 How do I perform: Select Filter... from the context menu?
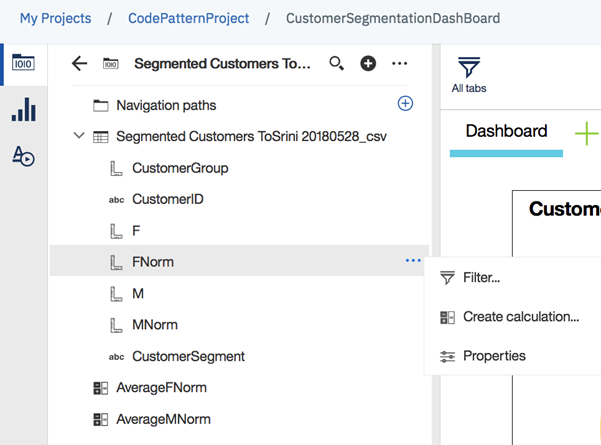tap(481, 277)
